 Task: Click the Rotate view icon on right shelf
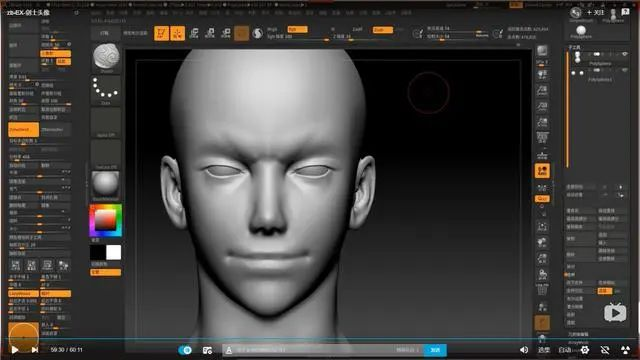pos(542,274)
